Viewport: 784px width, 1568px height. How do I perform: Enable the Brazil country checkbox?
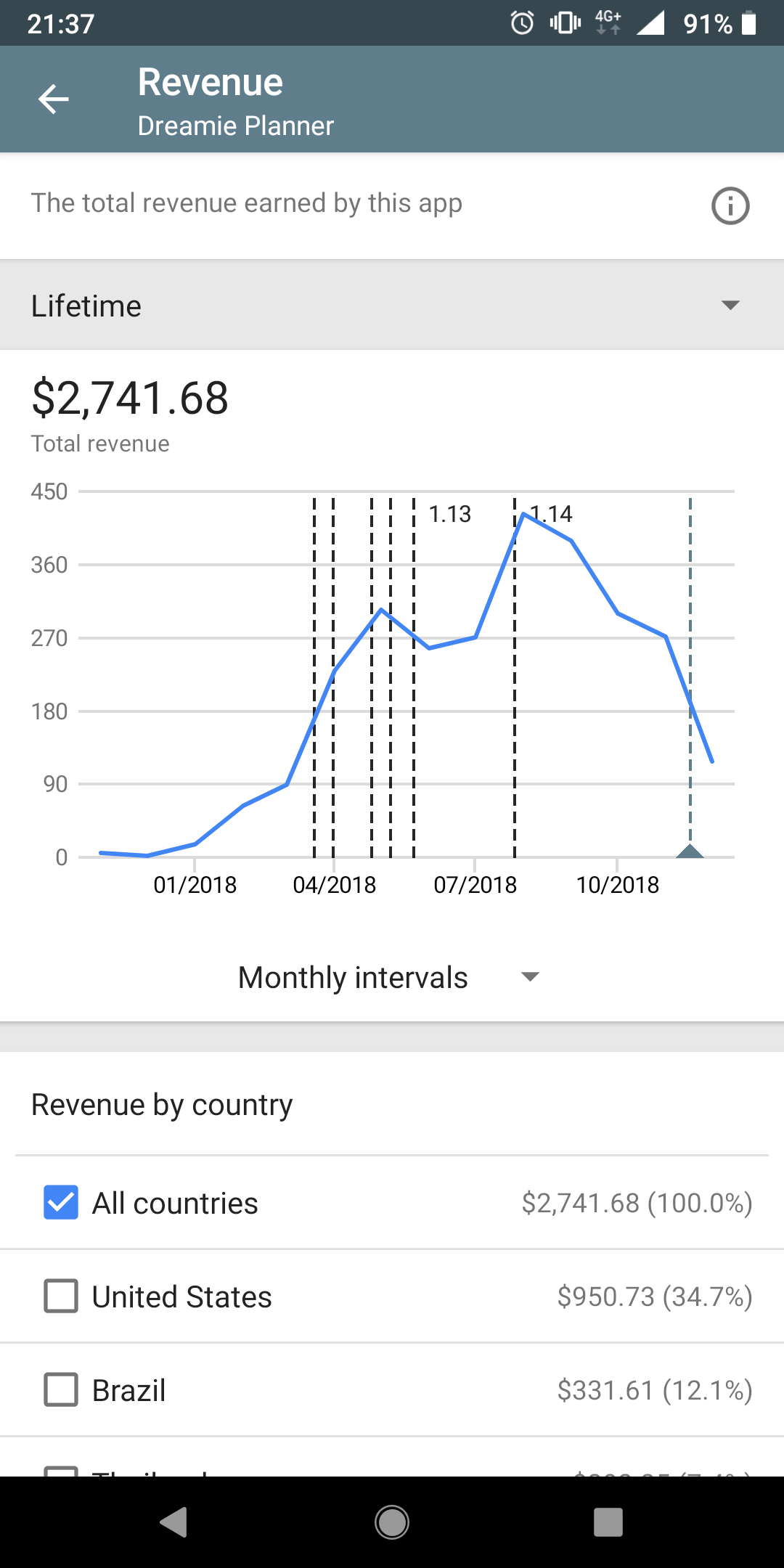click(x=61, y=1389)
